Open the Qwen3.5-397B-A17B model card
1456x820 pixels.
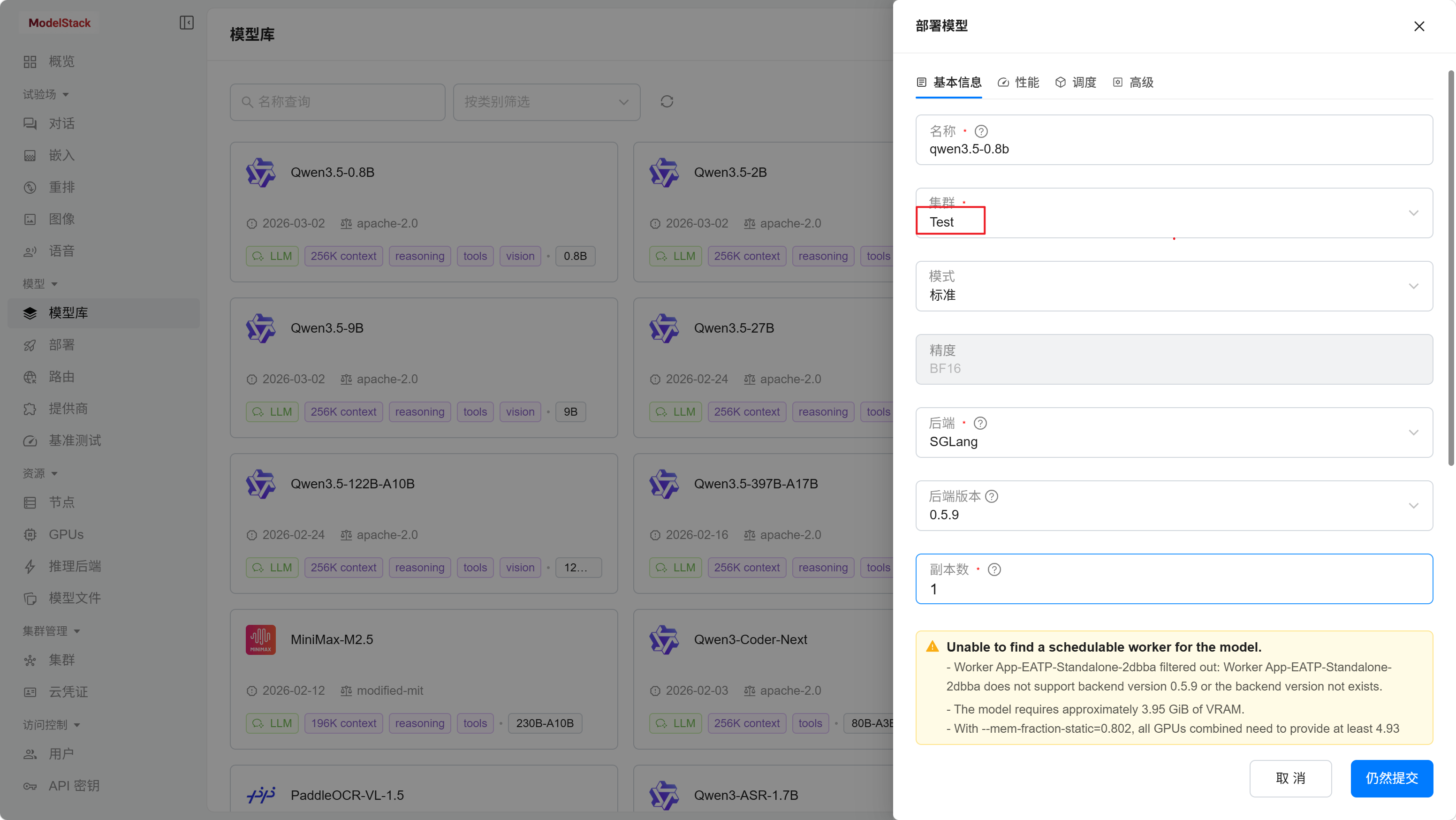[x=763, y=524]
